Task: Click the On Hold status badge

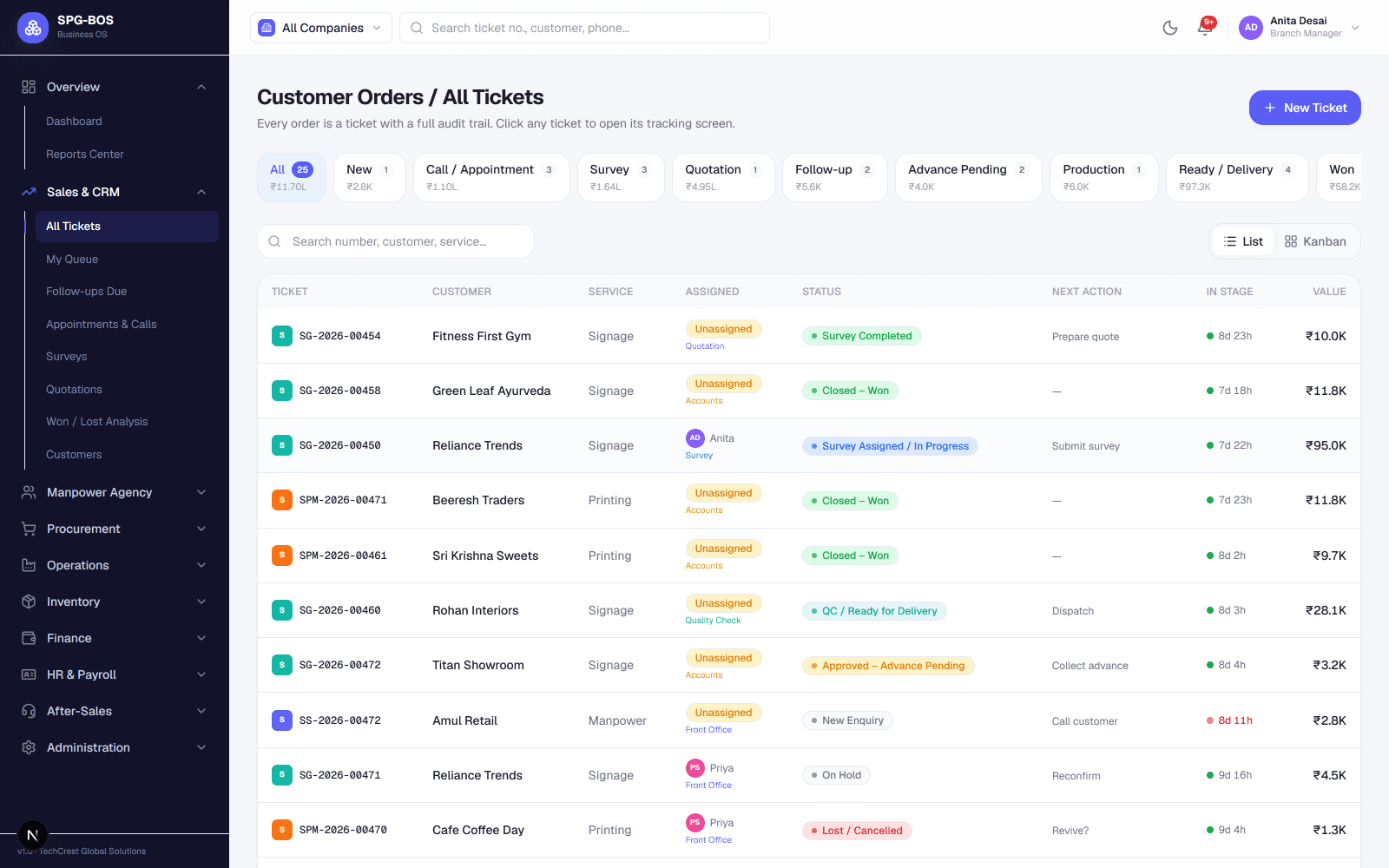Action: 836,775
